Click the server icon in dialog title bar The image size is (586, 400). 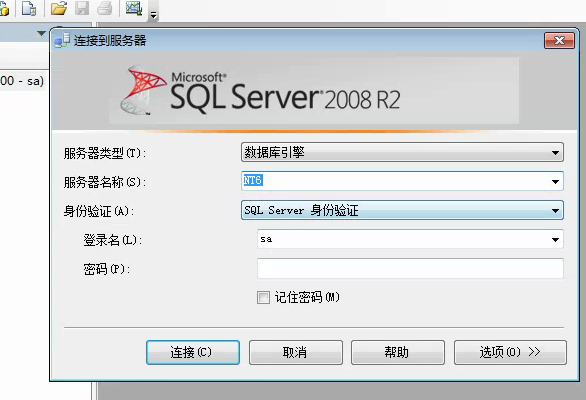[62, 40]
